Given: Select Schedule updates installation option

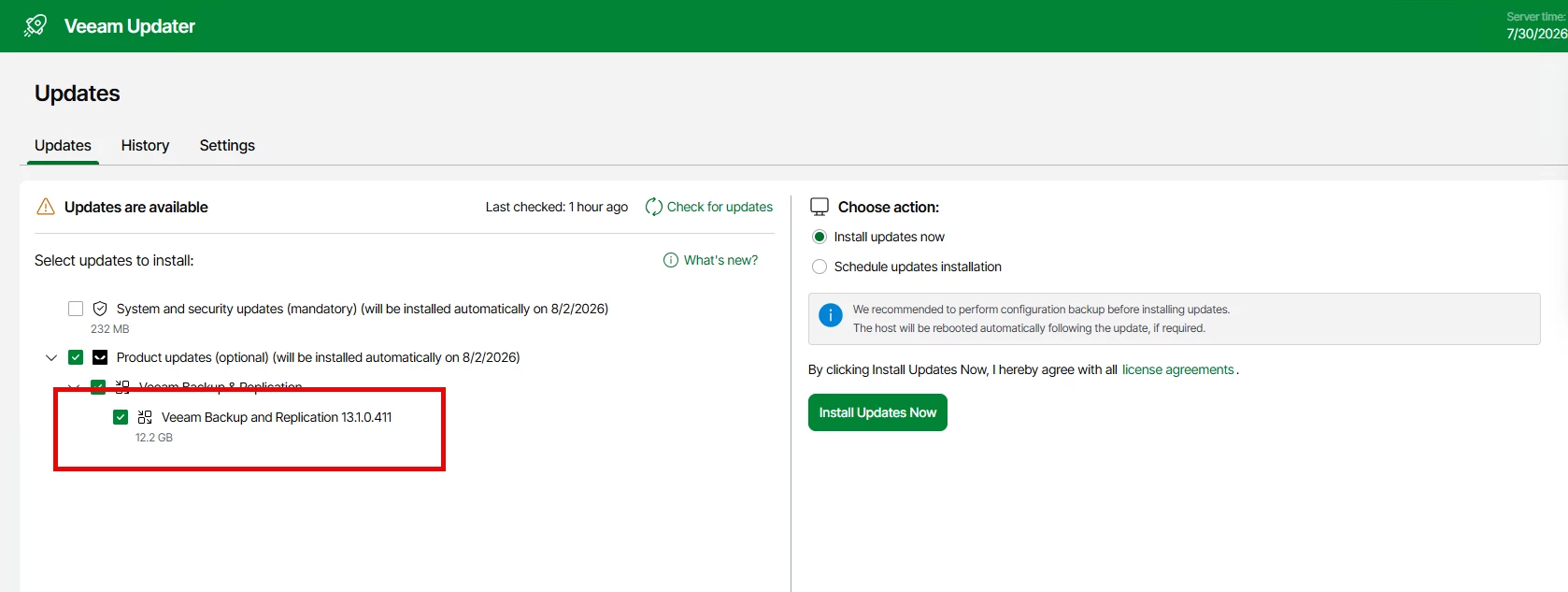Looking at the screenshot, I should 820,267.
